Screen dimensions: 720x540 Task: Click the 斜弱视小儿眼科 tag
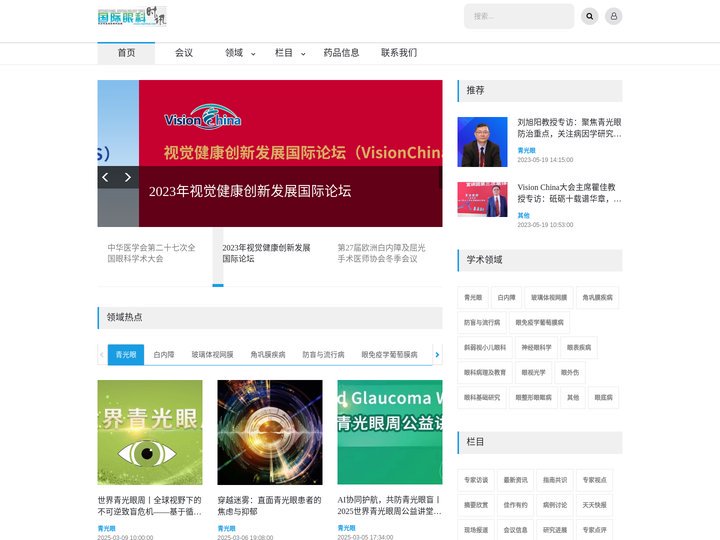pyautogui.click(x=485, y=348)
